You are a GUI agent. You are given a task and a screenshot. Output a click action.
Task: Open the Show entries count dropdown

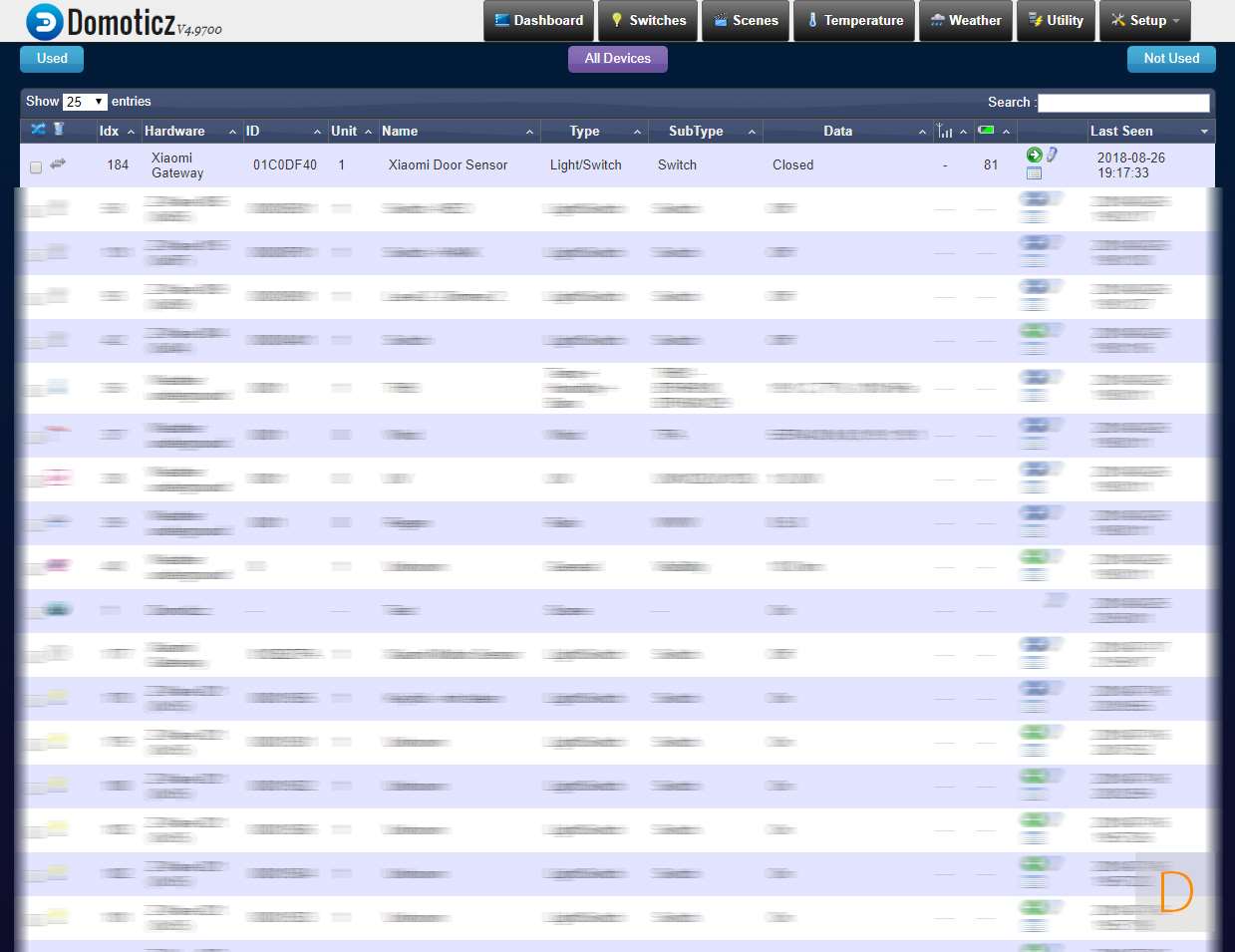(85, 102)
